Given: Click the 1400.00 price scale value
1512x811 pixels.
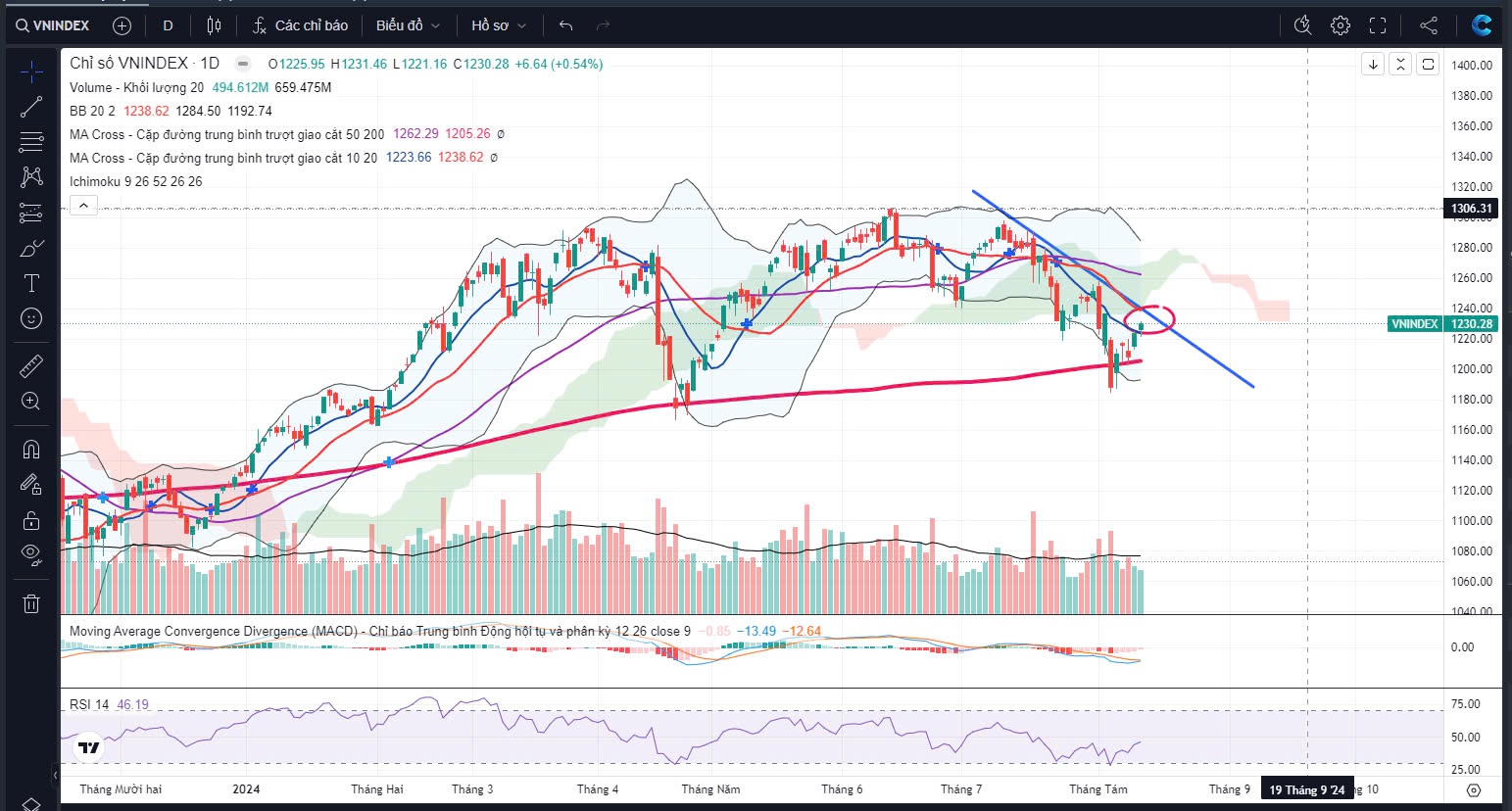Looking at the screenshot, I should (x=1472, y=65).
